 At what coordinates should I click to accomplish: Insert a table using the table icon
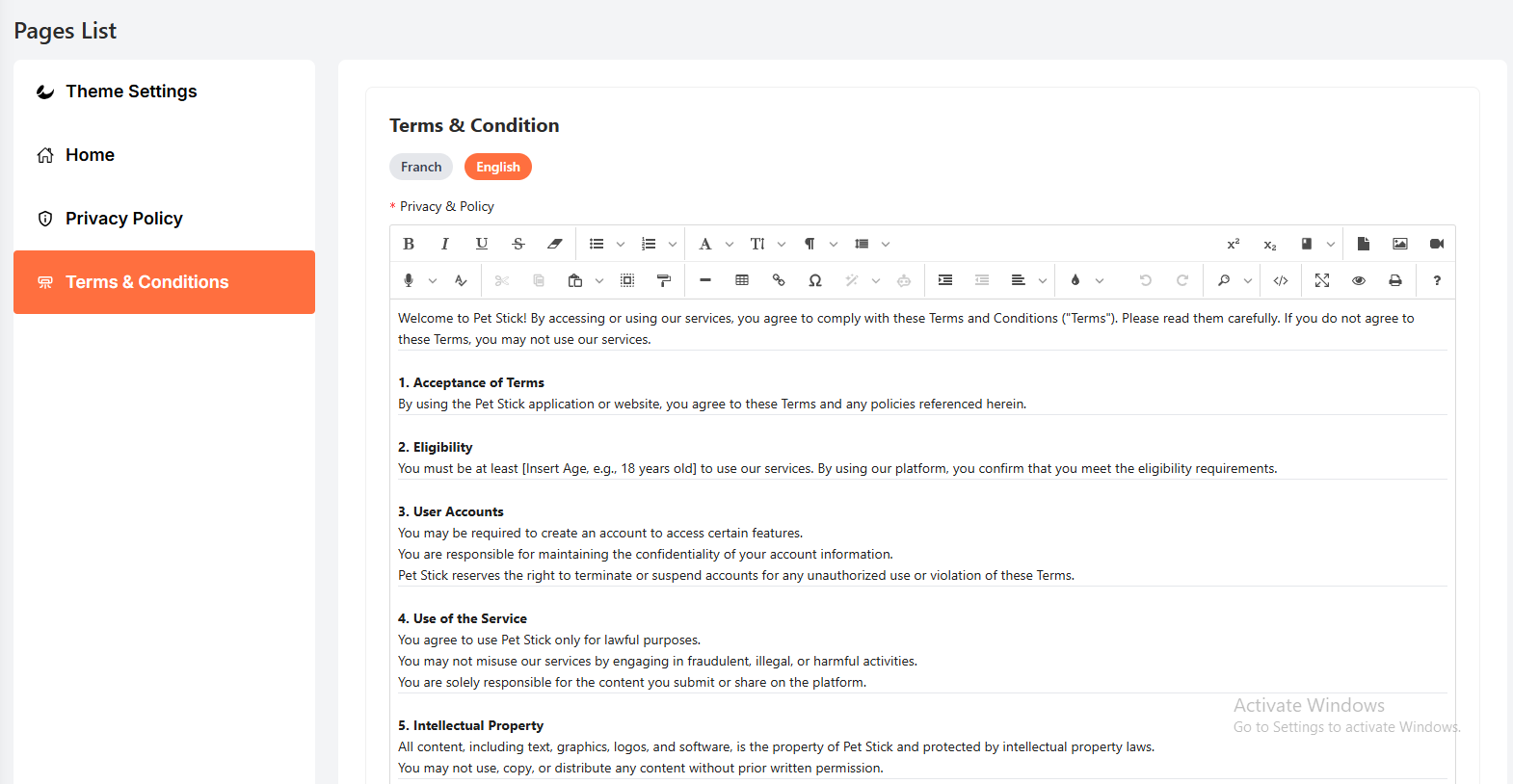(742, 280)
